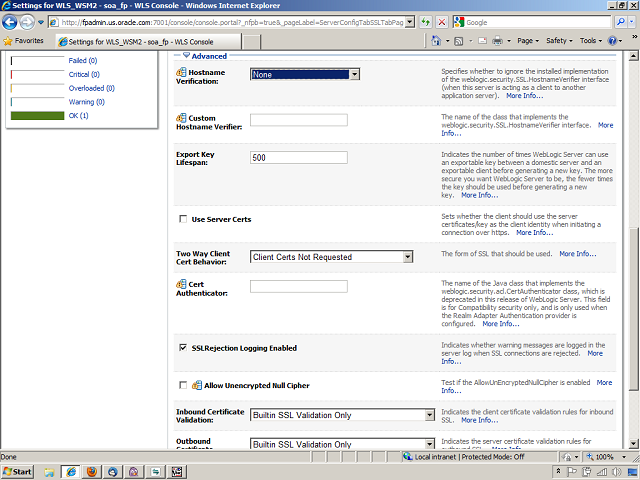The width and height of the screenshot is (640, 480).
Task: Click the Custom Hostname Verifier label icon
Action: tap(181, 118)
